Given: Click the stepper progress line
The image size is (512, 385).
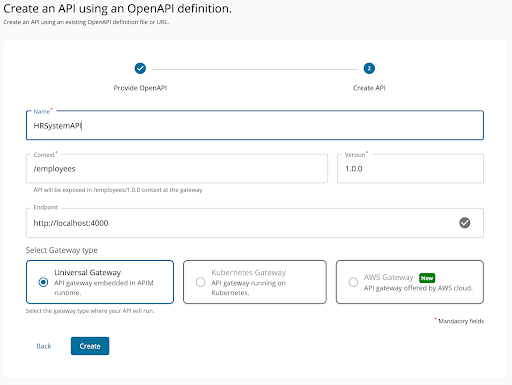Looking at the screenshot, I should (255, 69).
